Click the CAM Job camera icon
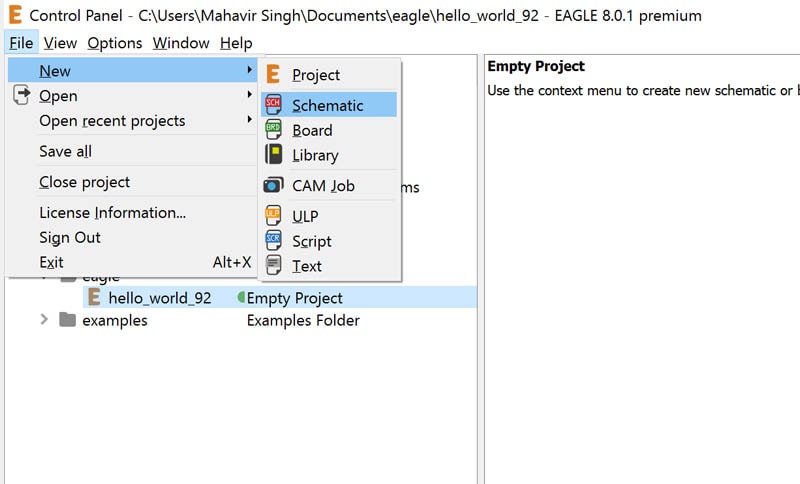This screenshot has width=800, height=484. [273, 185]
